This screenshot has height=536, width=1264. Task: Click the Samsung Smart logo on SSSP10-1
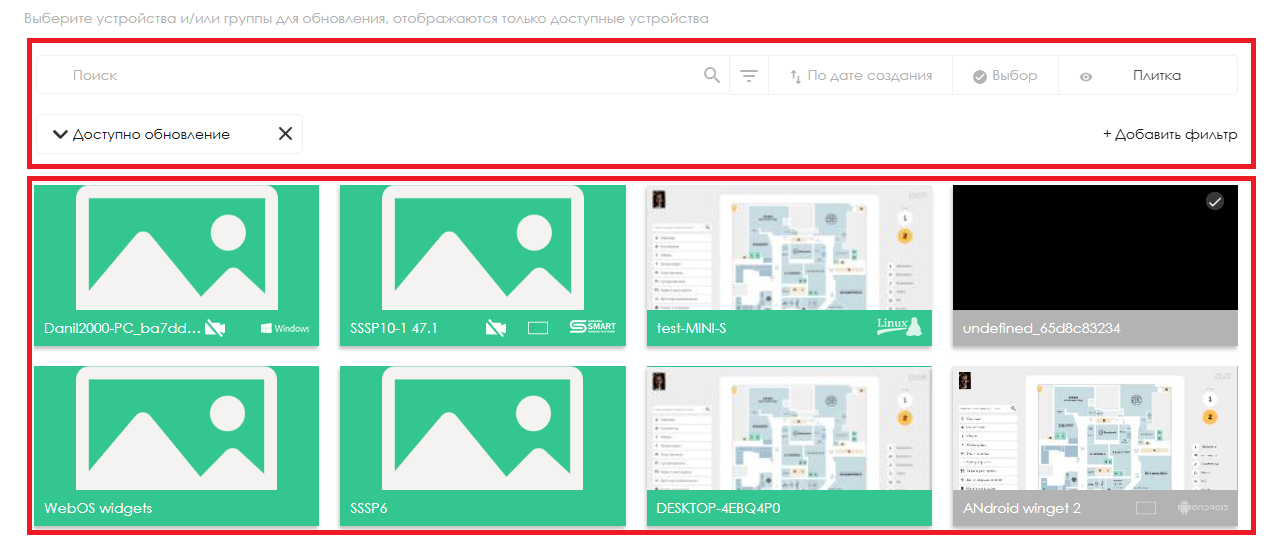[592, 327]
